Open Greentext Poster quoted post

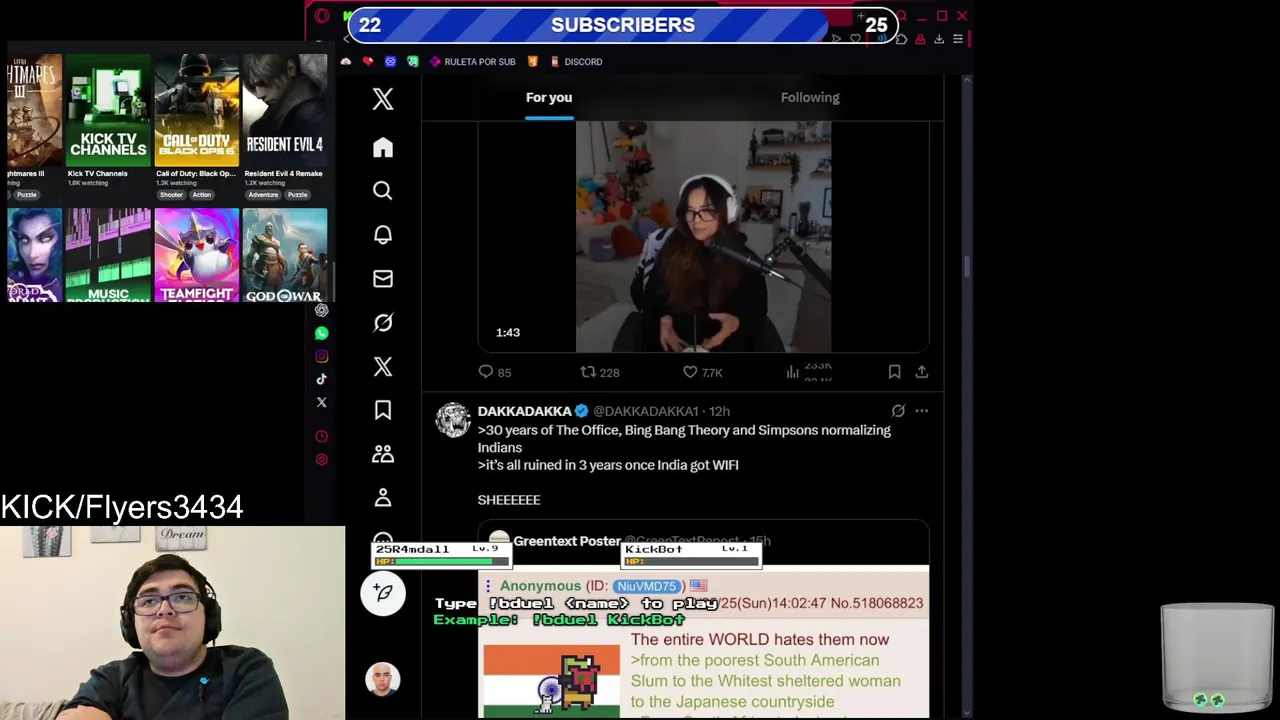(703, 618)
